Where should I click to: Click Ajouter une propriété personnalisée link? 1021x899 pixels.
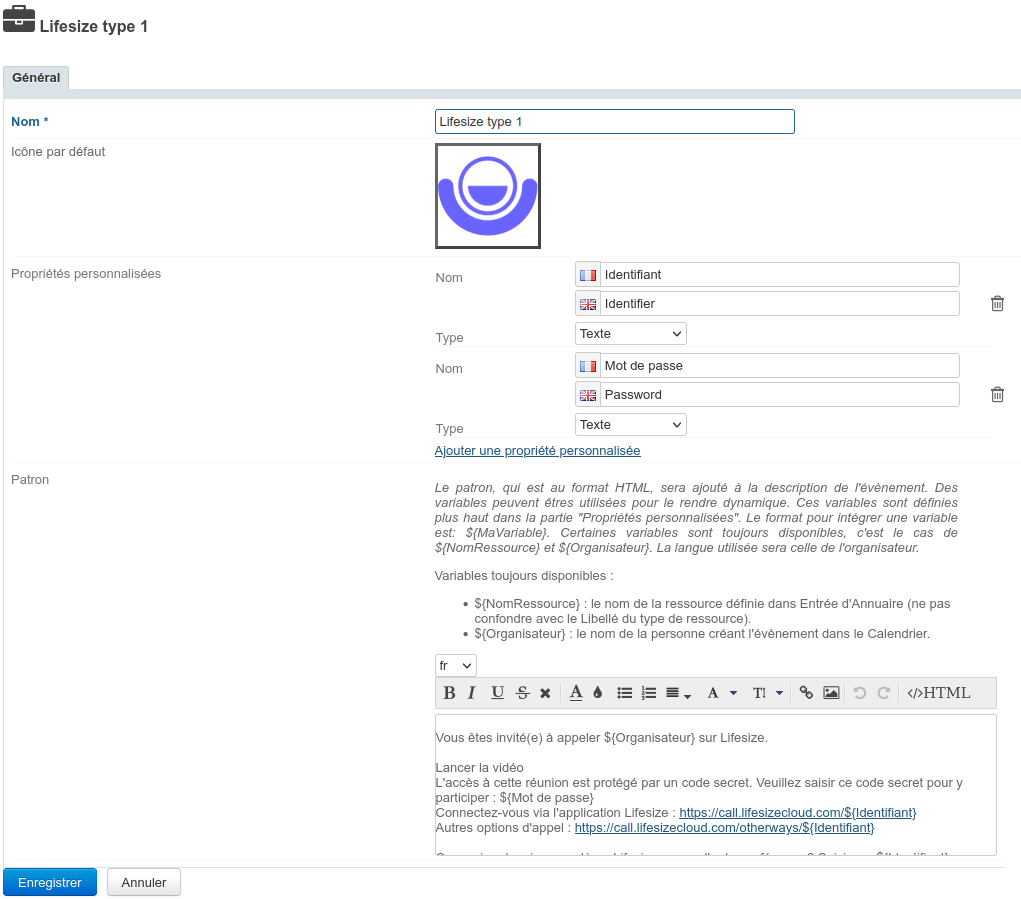click(x=537, y=451)
